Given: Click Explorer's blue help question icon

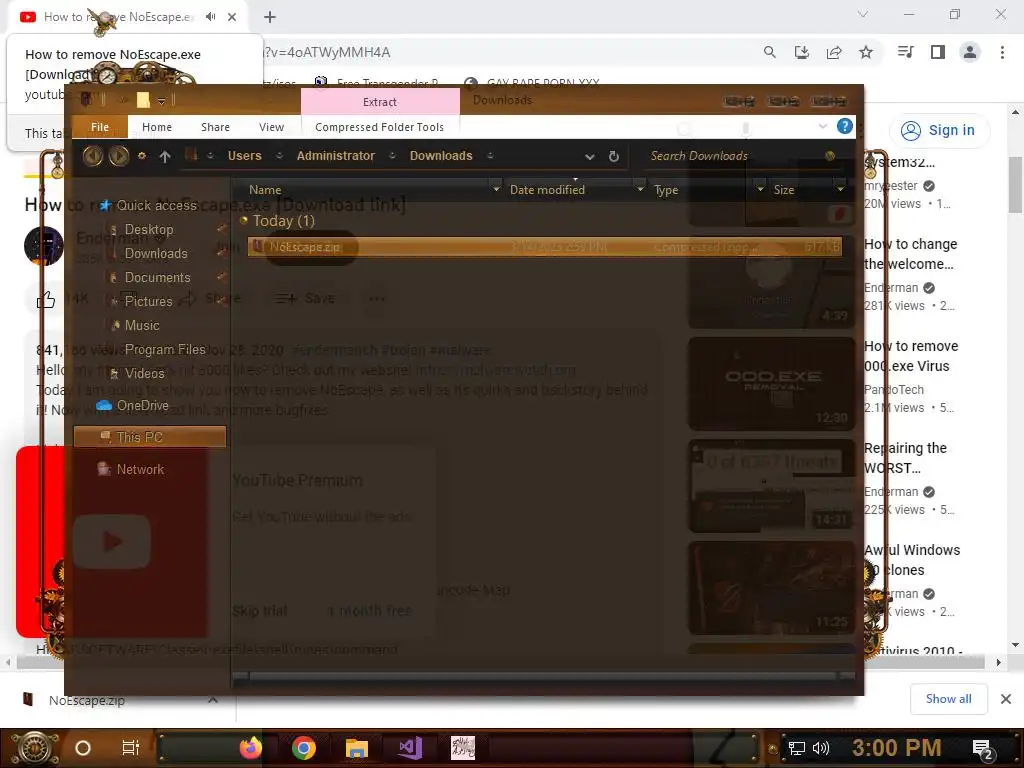Looking at the screenshot, I should click(844, 126).
